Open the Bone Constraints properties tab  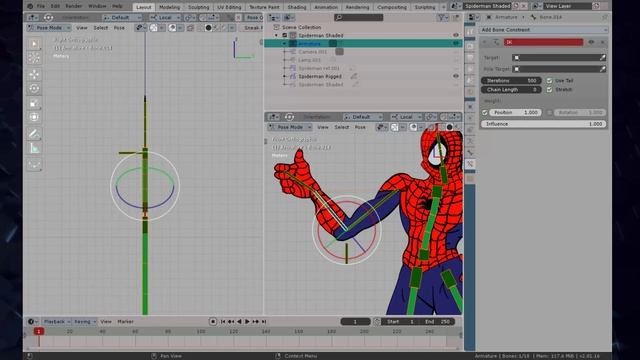point(470,164)
